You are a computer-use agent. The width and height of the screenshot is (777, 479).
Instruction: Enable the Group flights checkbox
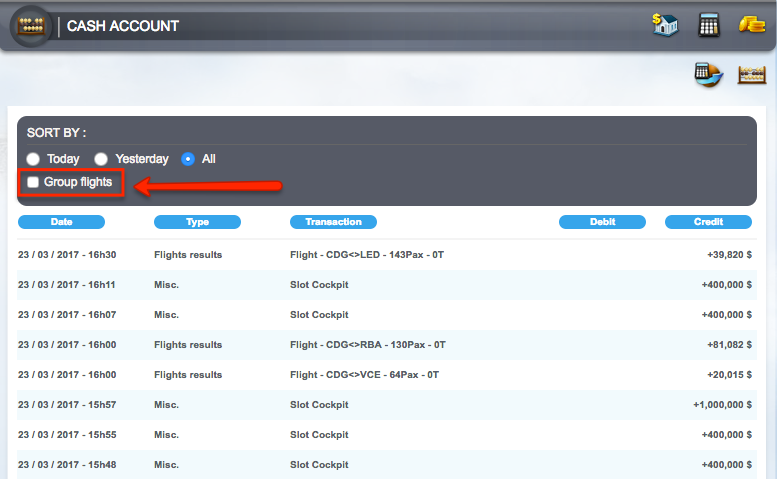[x=33, y=182]
